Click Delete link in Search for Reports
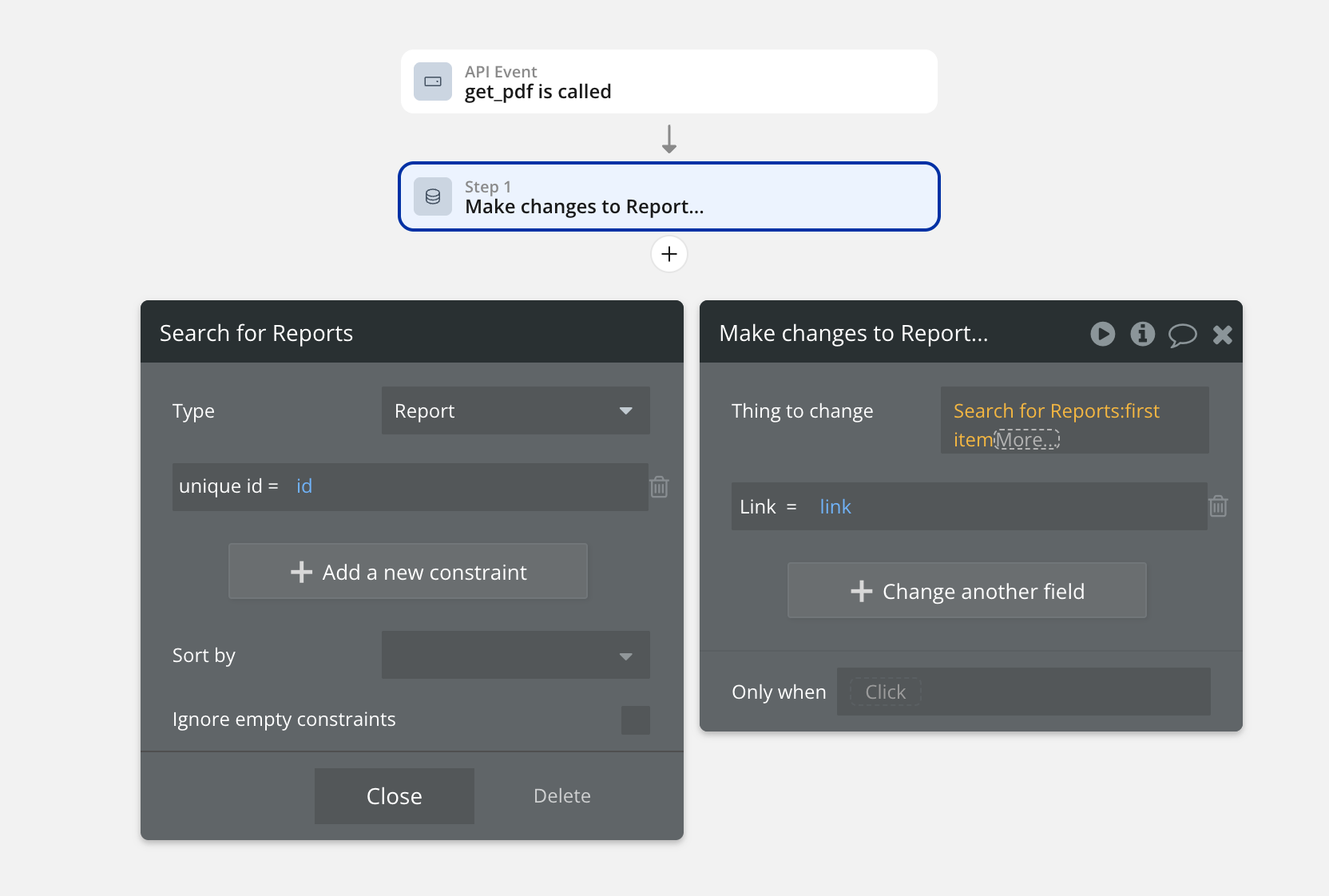The height and width of the screenshot is (896, 1329). pos(561,796)
